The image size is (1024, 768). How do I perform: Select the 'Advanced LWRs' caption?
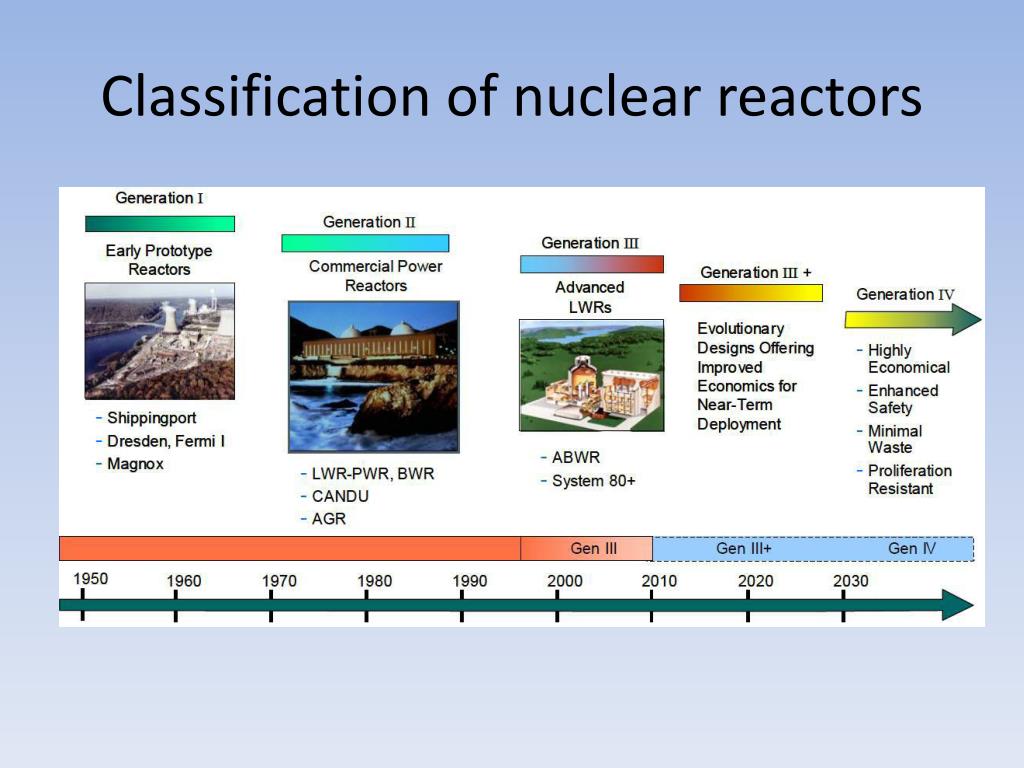[590, 297]
